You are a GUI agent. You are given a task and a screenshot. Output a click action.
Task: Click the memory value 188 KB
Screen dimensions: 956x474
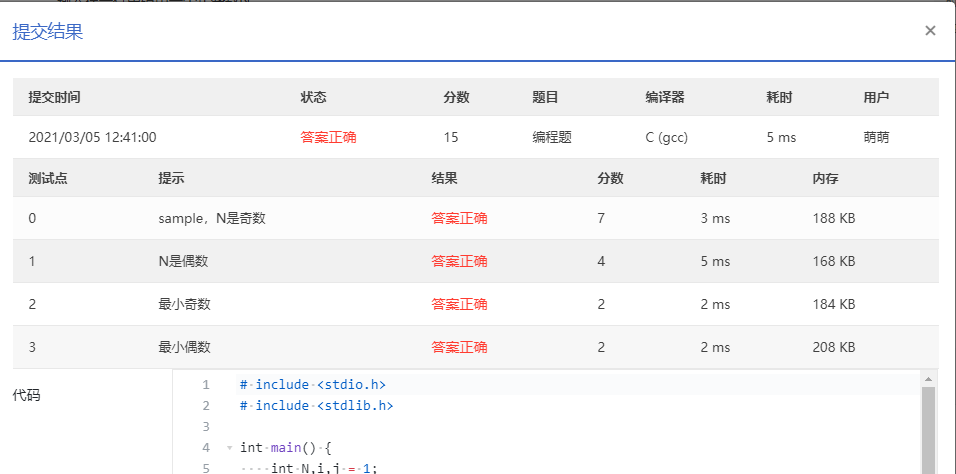[x=834, y=218]
